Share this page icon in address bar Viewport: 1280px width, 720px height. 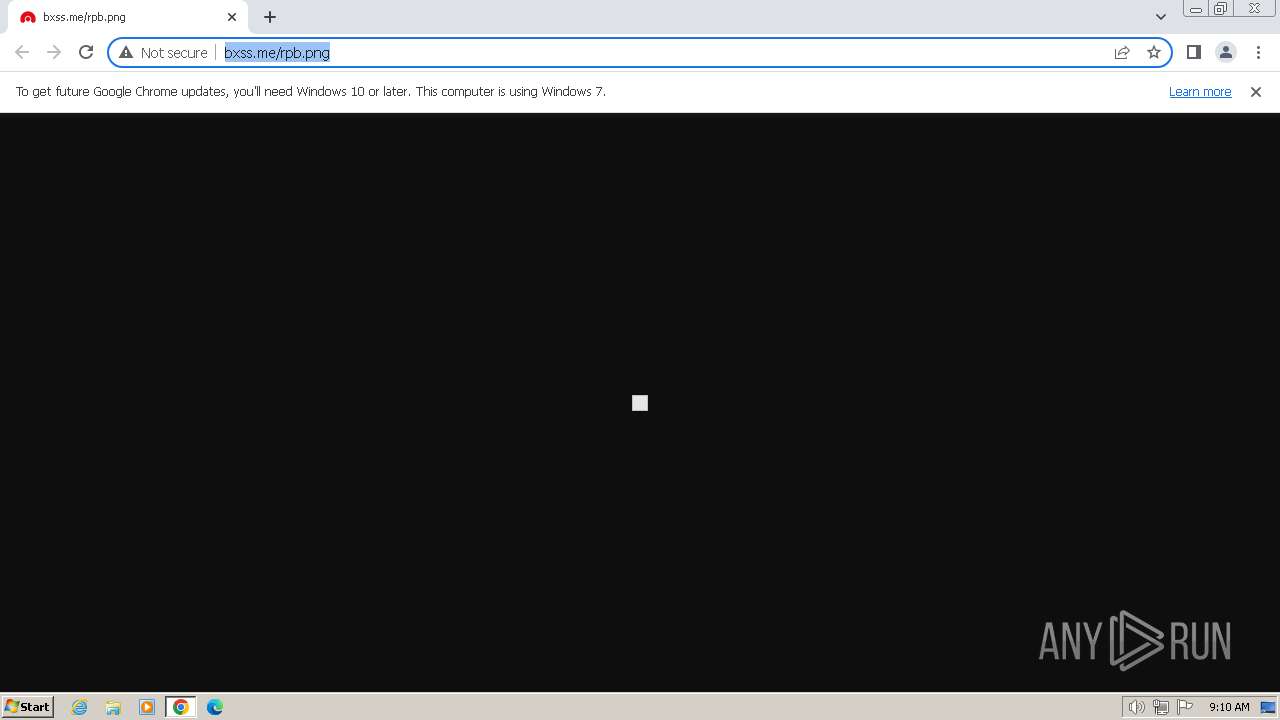pyautogui.click(x=1122, y=52)
